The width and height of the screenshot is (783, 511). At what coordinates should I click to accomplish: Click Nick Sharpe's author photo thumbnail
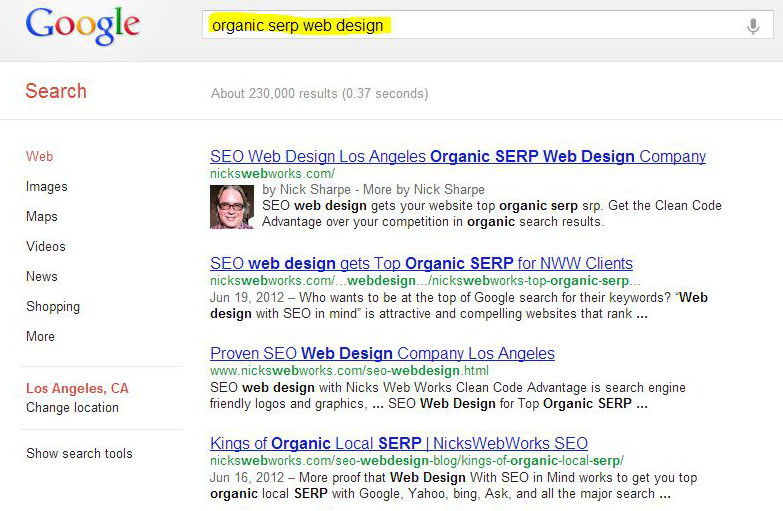click(x=232, y=206)
